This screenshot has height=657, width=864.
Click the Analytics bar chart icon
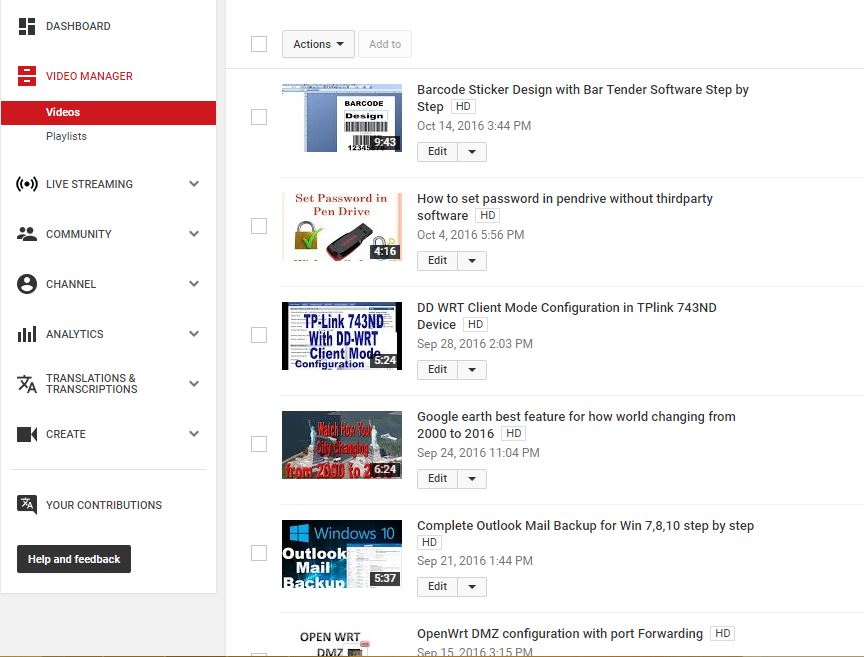pos(27,334)
